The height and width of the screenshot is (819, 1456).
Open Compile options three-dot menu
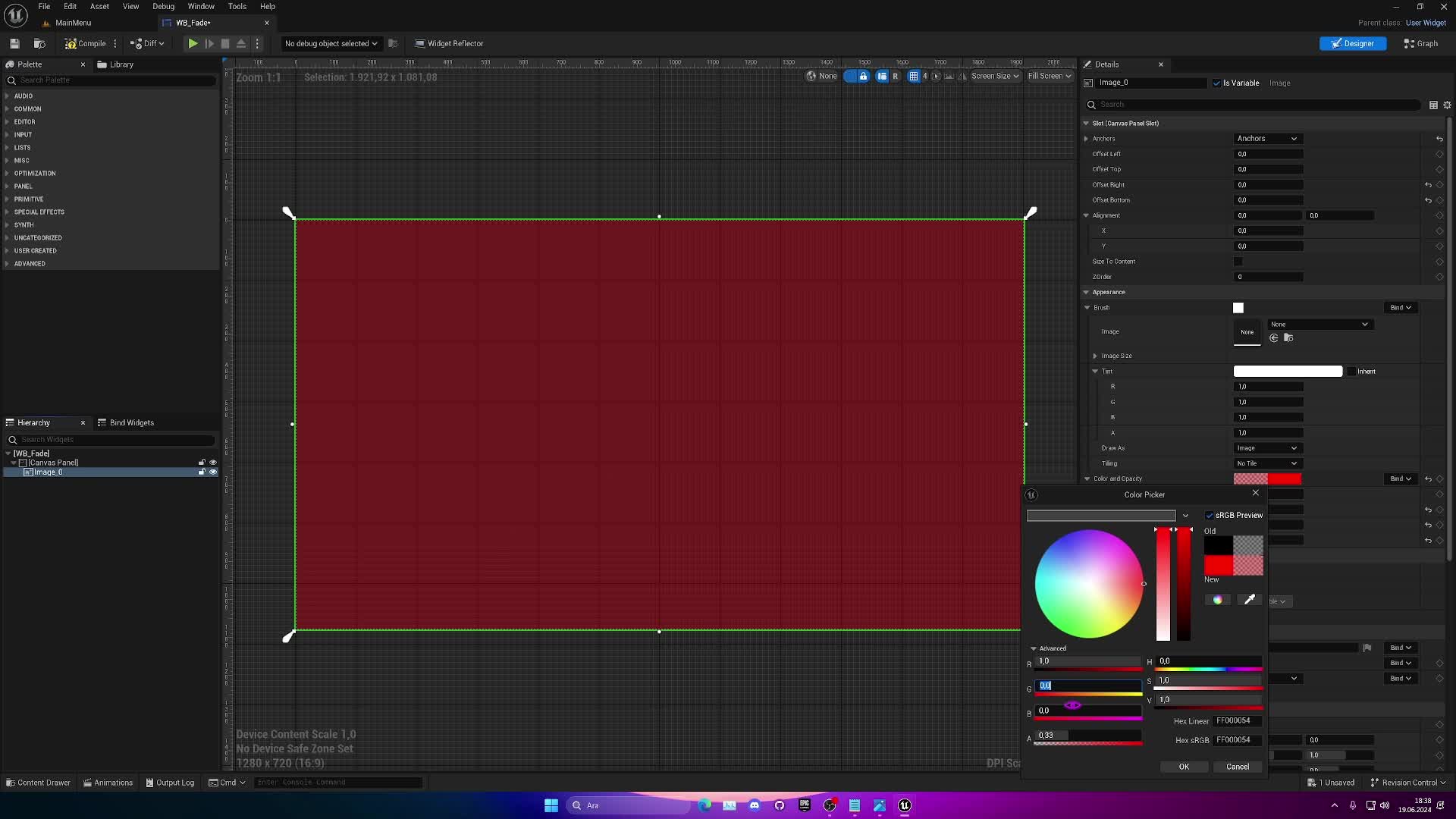[x=115, y=43]
